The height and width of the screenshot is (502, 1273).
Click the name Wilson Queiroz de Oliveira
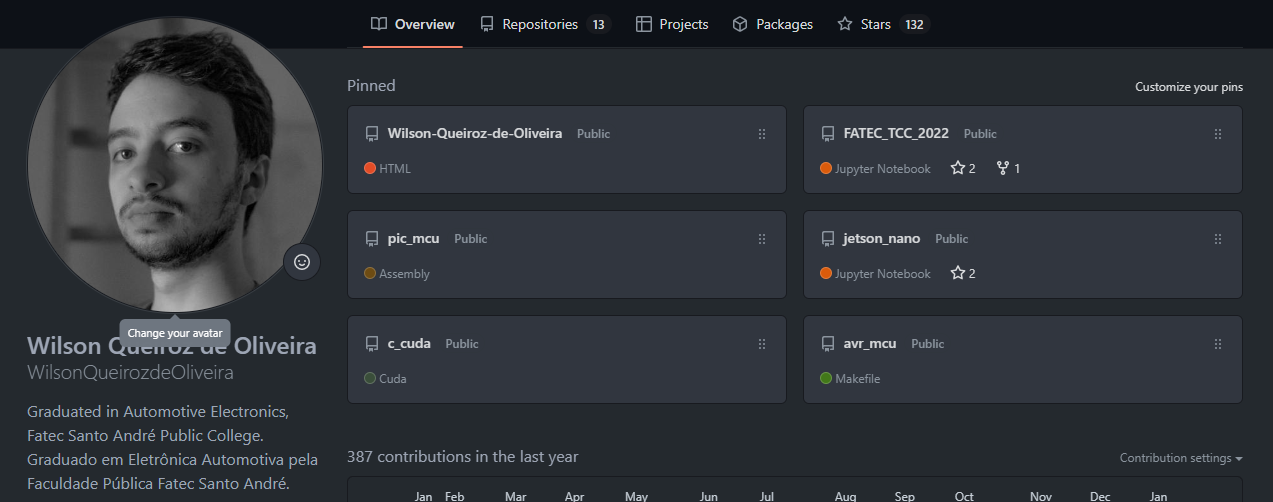coord(172,347)
